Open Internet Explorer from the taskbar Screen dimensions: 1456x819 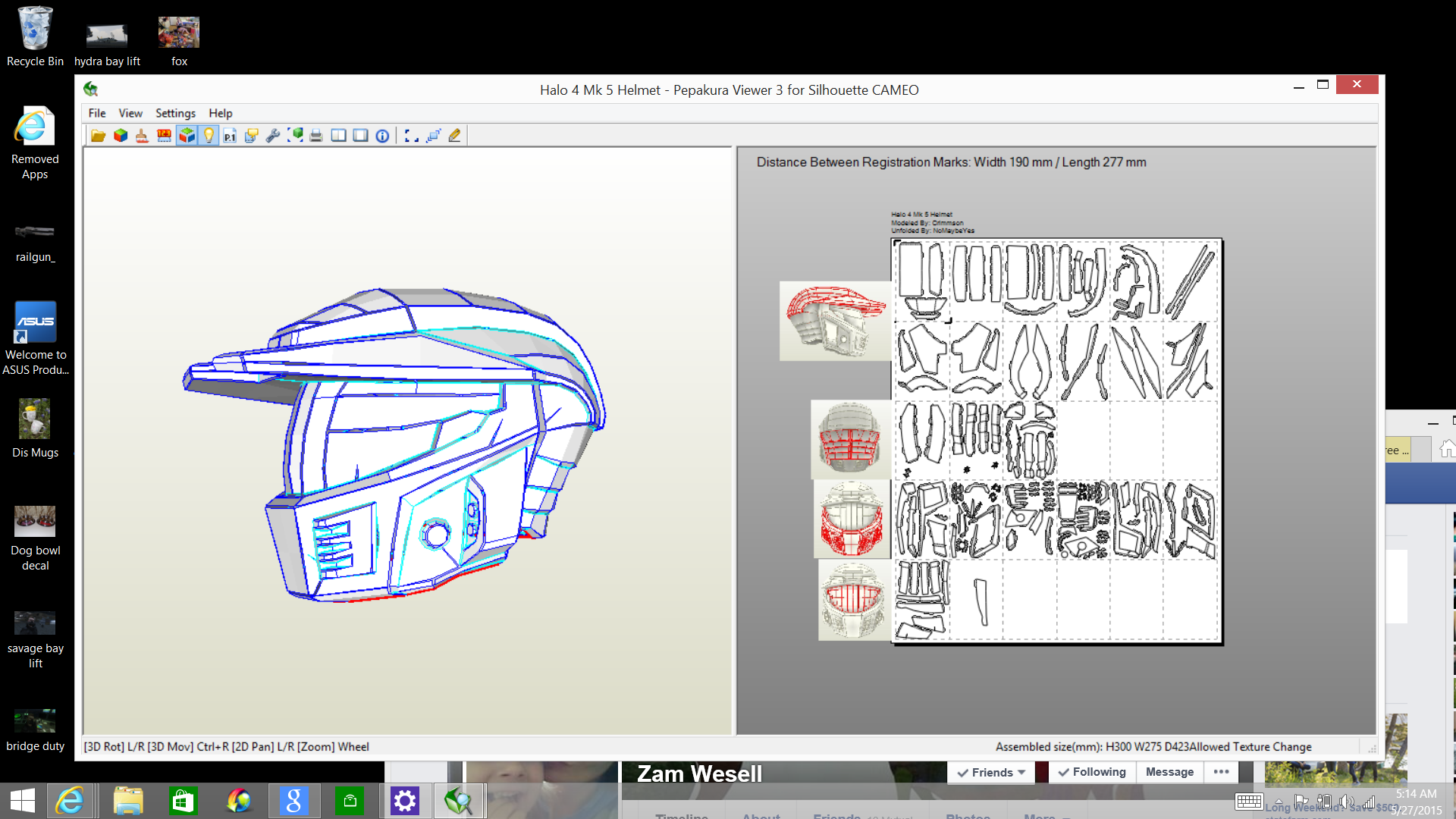71,801
